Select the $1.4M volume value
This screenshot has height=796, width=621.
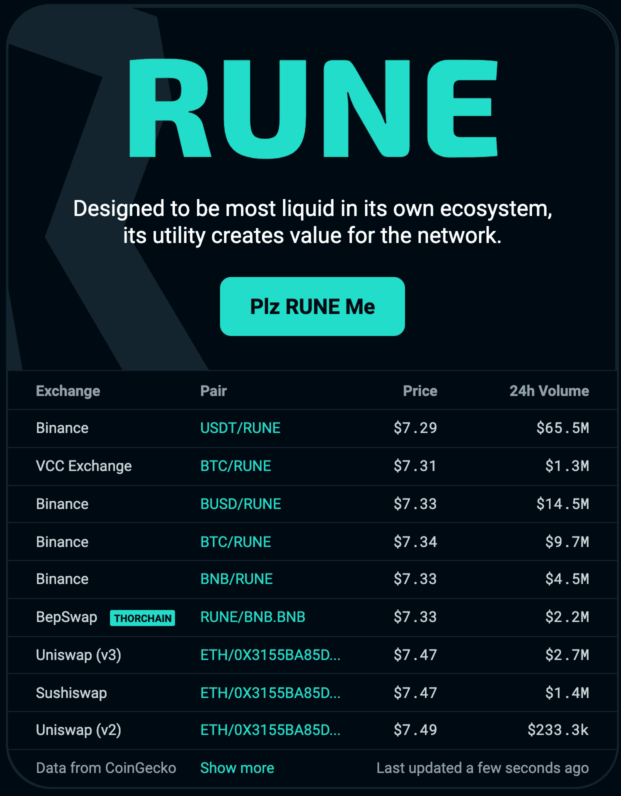click(567, 692)
